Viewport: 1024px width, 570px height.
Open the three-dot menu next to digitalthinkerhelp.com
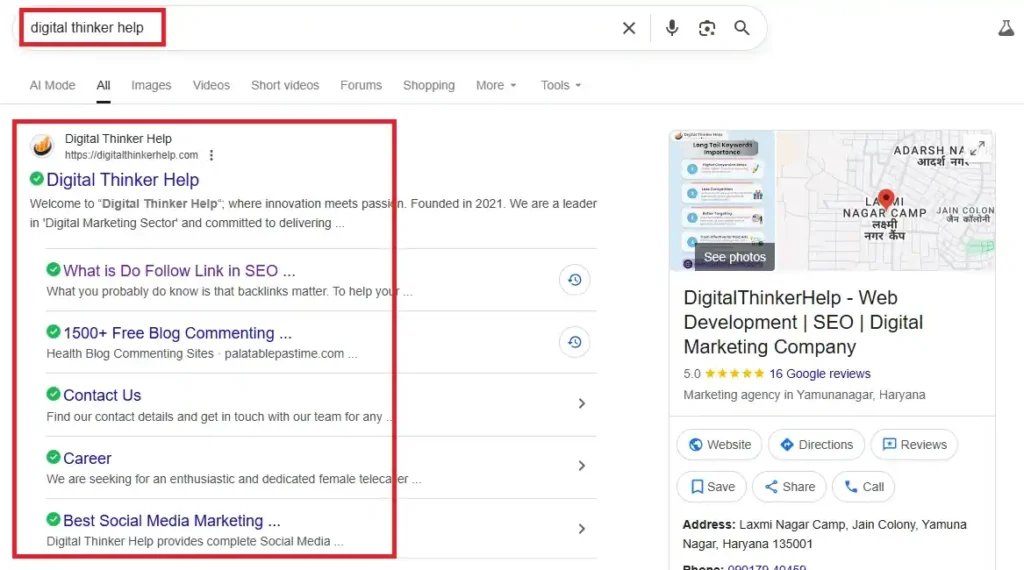coord(211,155)
